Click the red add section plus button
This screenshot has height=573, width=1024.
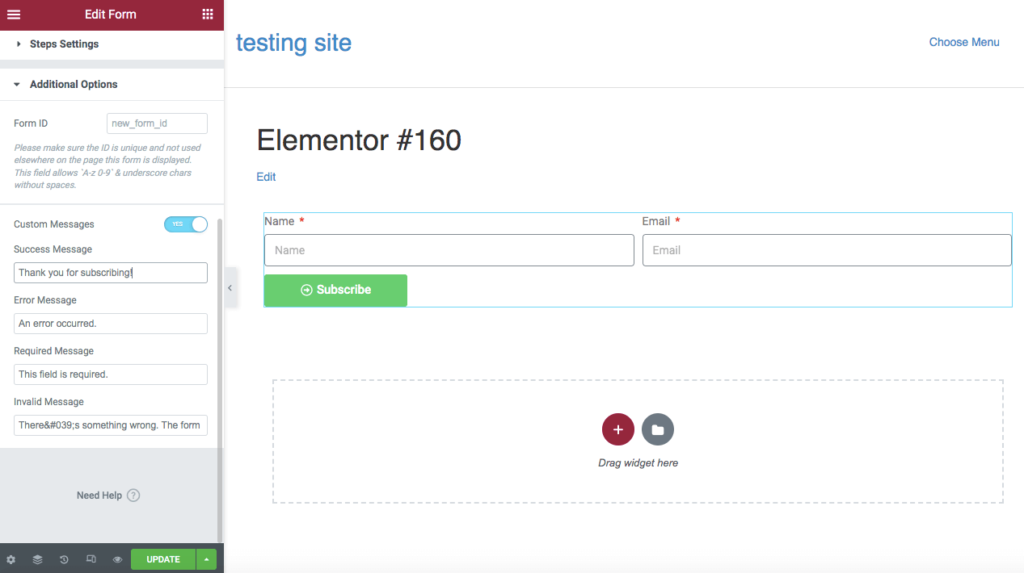(618, 429)
